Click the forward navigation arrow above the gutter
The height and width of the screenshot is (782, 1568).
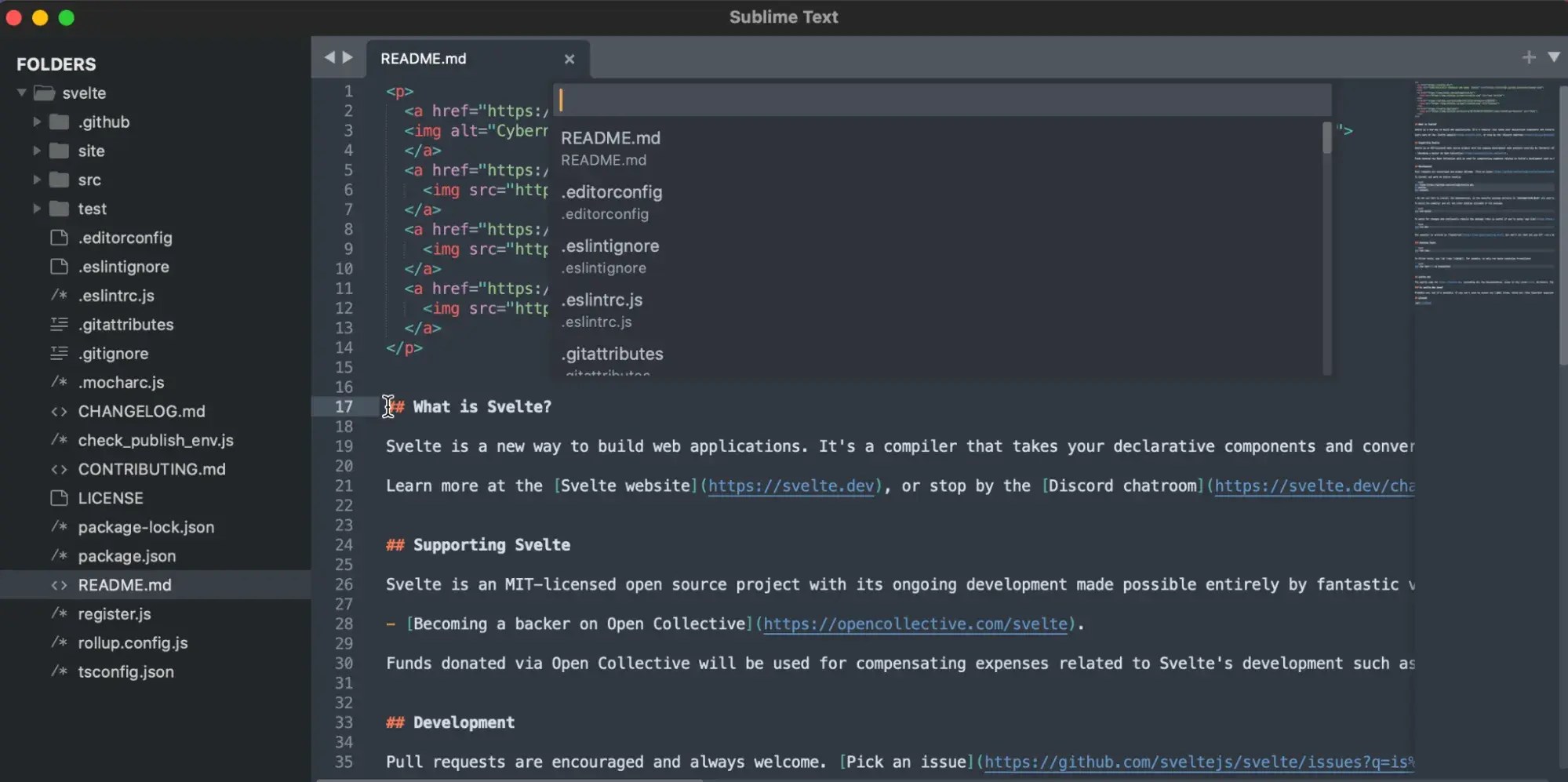(x=348, y=56)
